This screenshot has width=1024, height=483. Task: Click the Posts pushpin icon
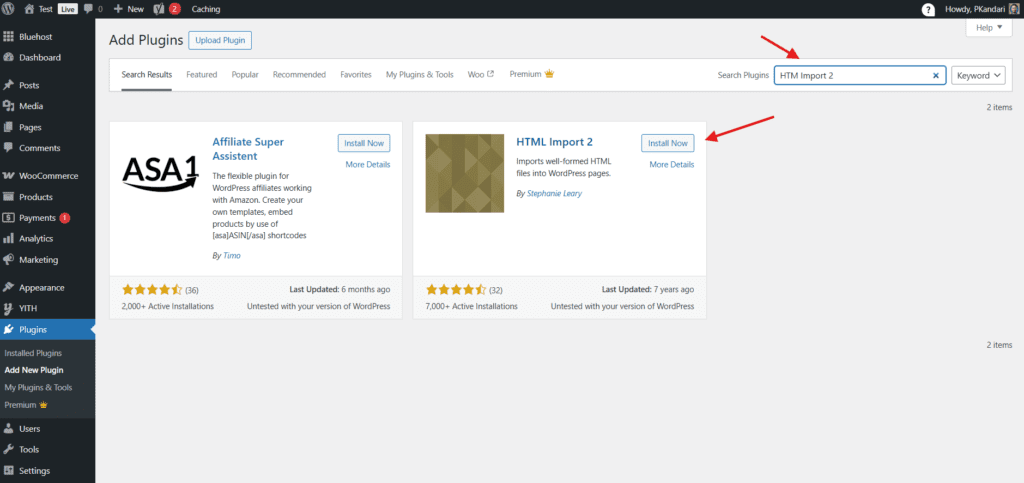coord(8,86)
